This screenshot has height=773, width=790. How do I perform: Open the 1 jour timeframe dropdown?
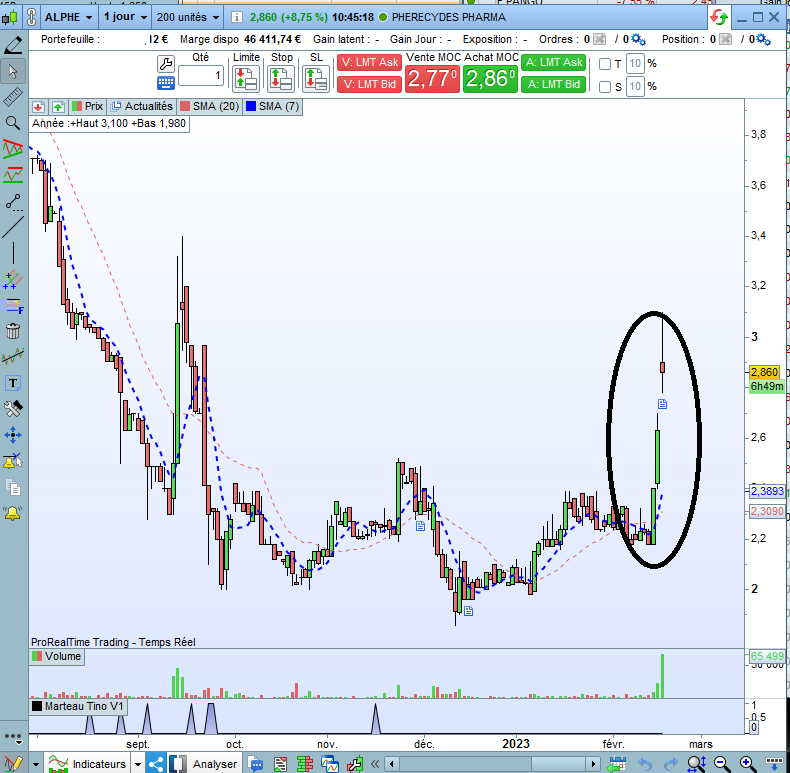[125, 17]
